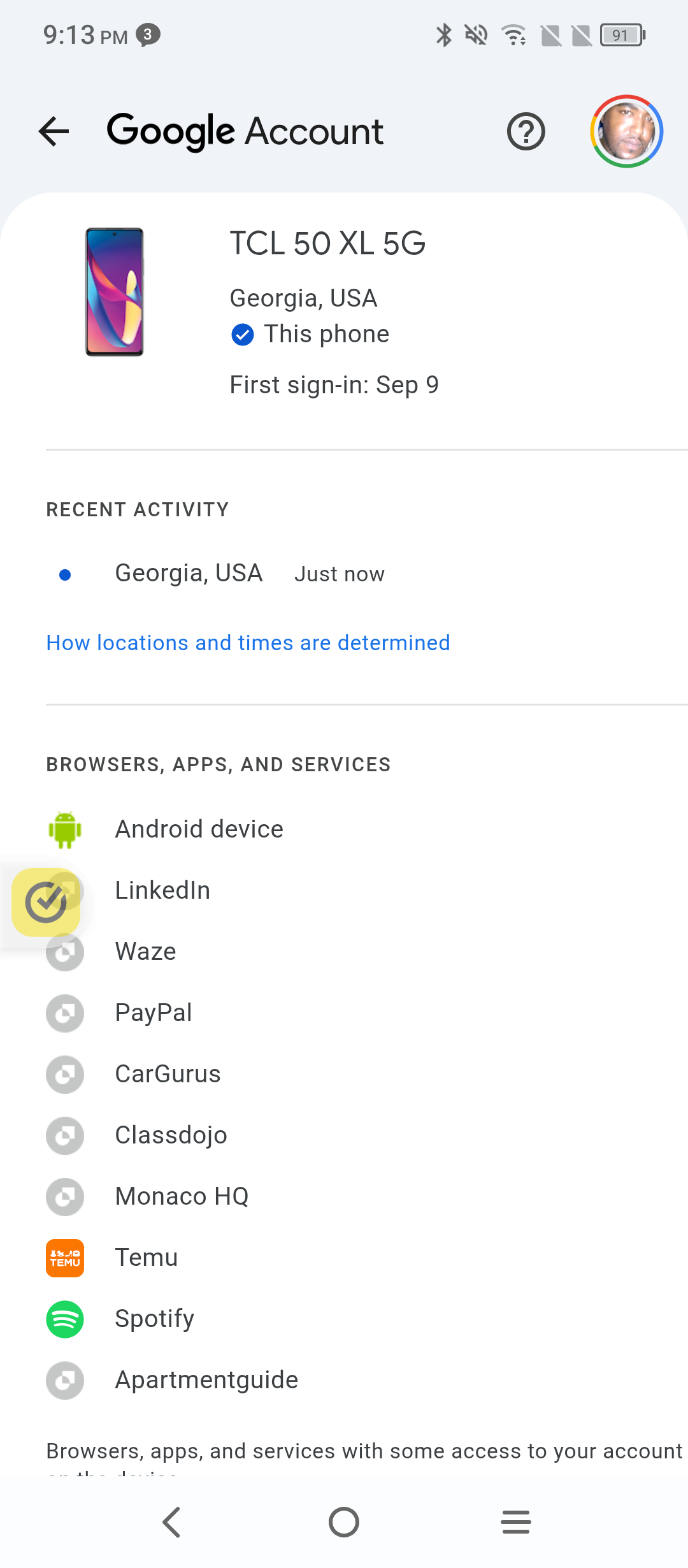Tap the gray icon beside CarGurus
Screen dimensions: 688x1568
pyautogui.click(x=65, y=1074)
